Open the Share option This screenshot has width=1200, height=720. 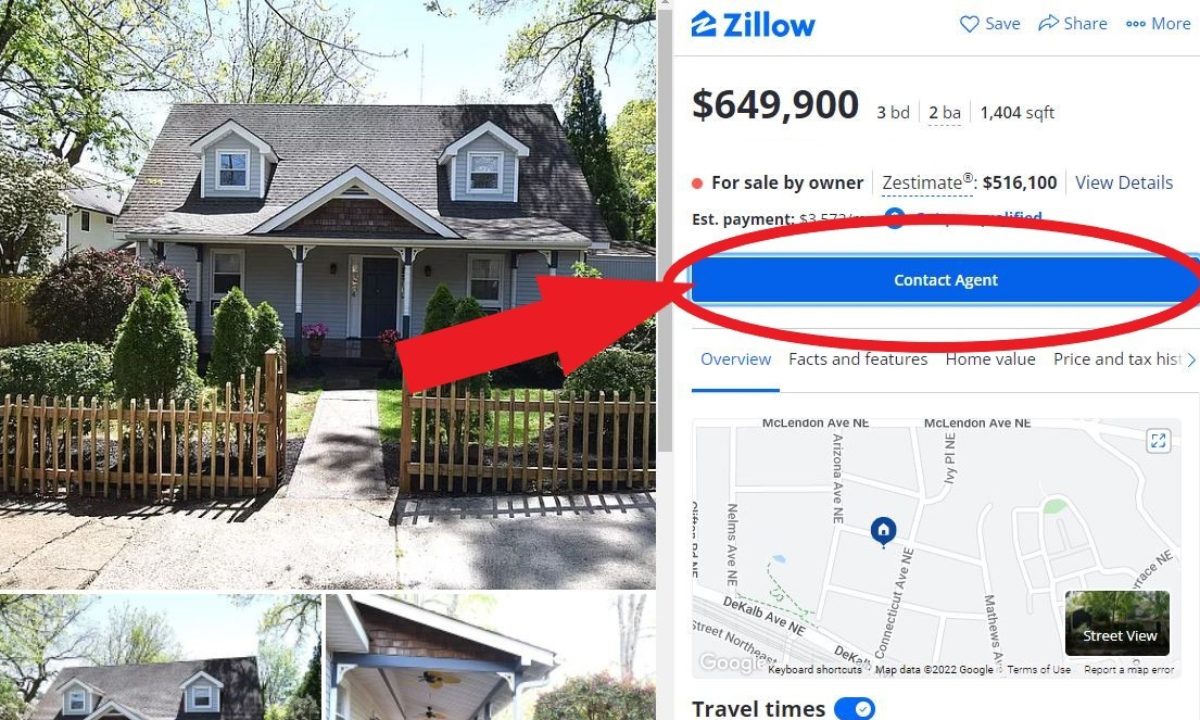[1073, 24]
